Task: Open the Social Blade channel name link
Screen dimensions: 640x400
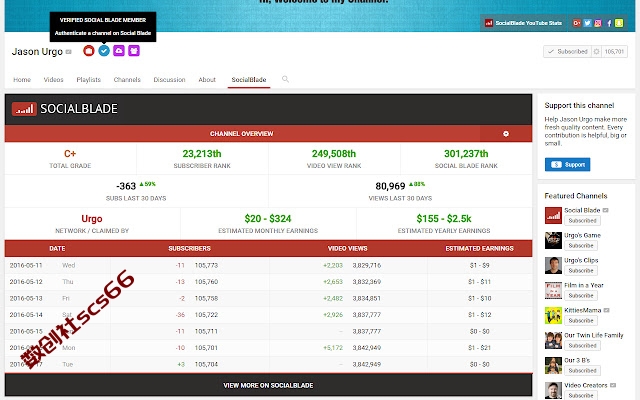Action: coord(582,210)
